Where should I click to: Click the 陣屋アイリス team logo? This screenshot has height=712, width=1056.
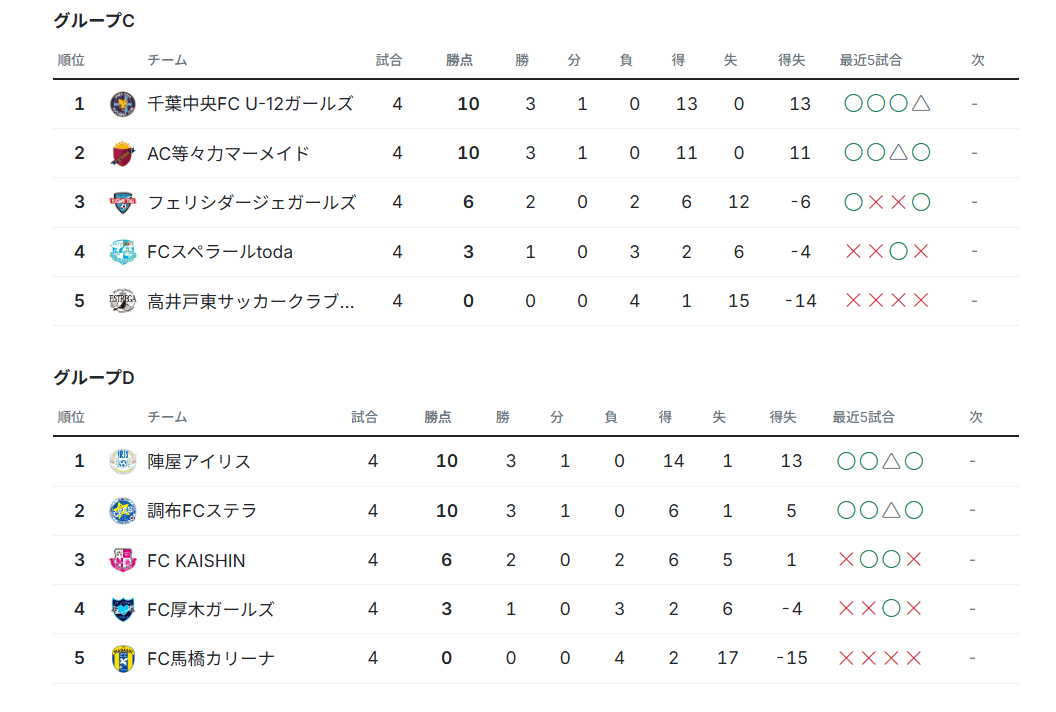click(123, 461)
